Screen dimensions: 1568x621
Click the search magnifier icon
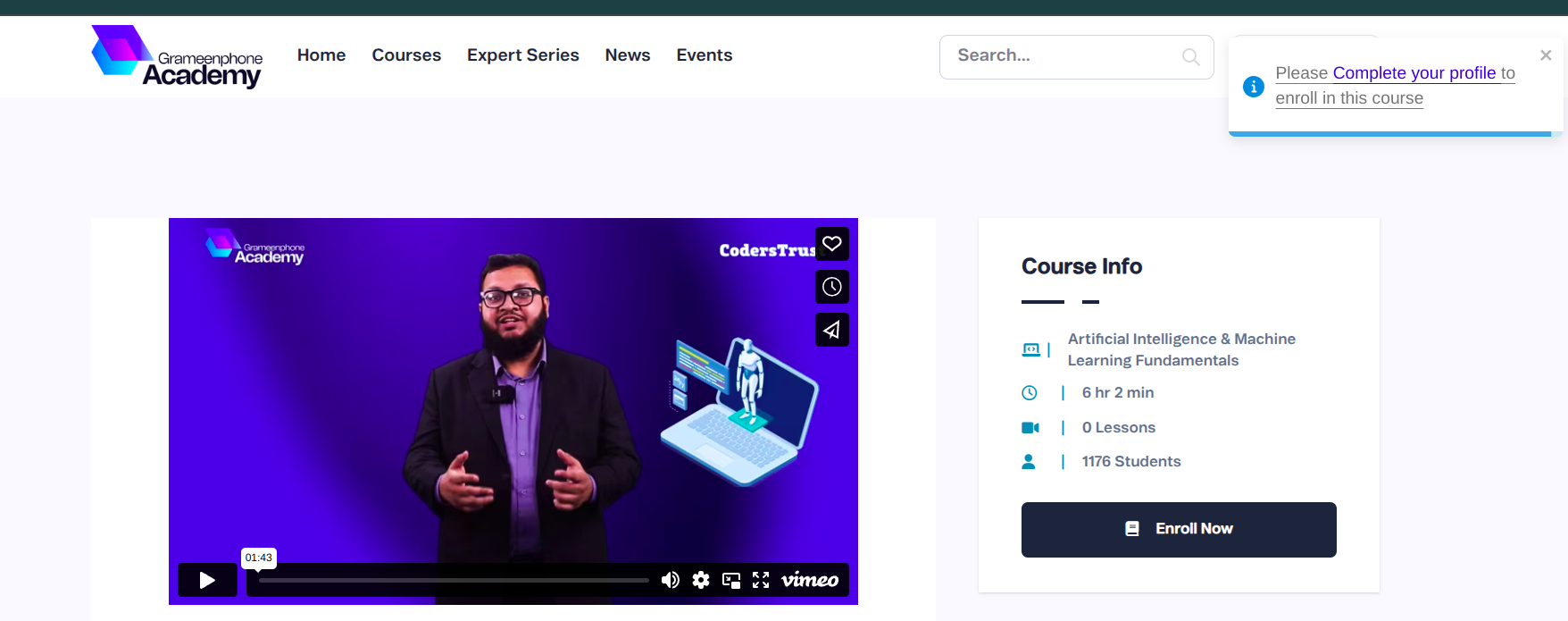(x=1190, y=57)
